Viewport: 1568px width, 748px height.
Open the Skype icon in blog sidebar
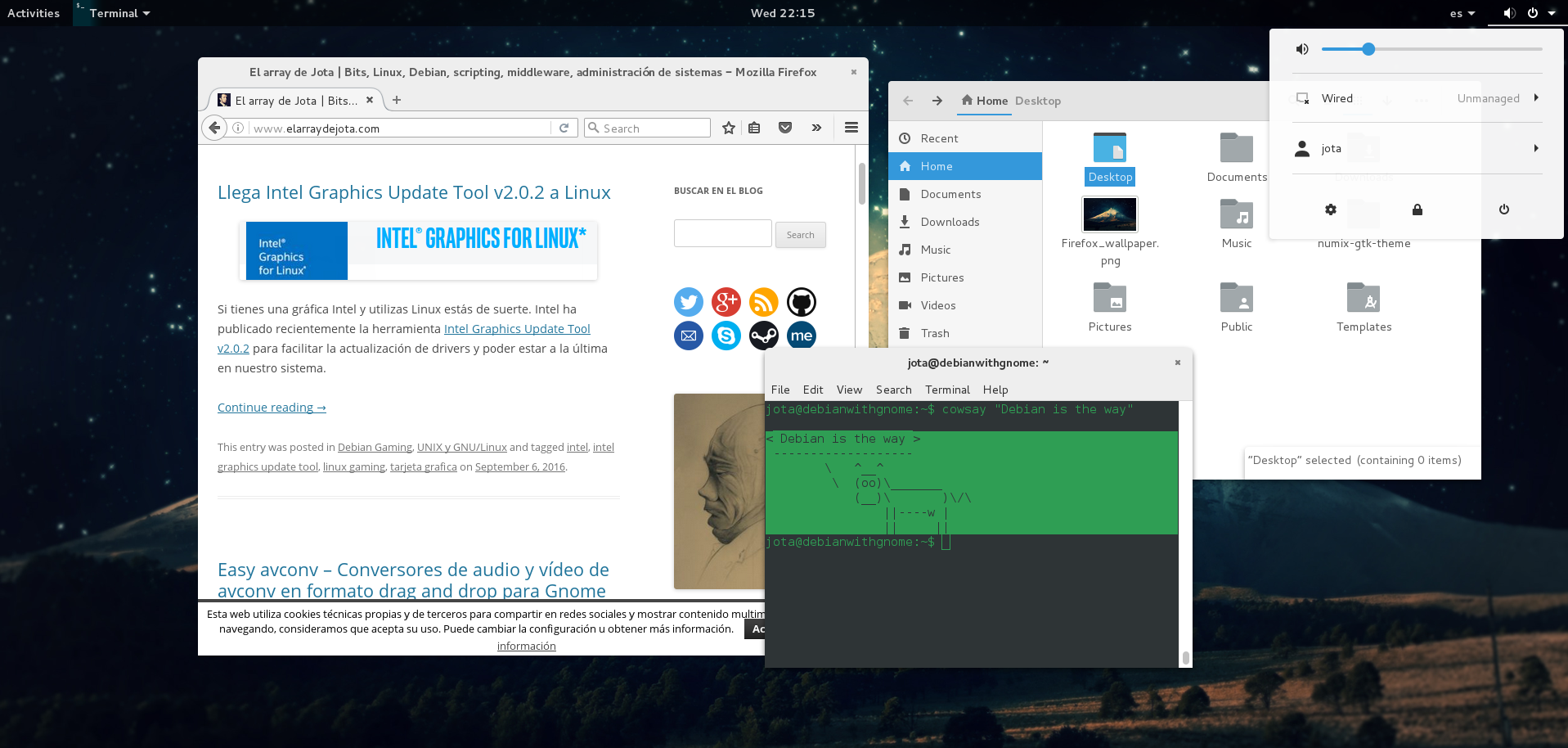(726, 336)
